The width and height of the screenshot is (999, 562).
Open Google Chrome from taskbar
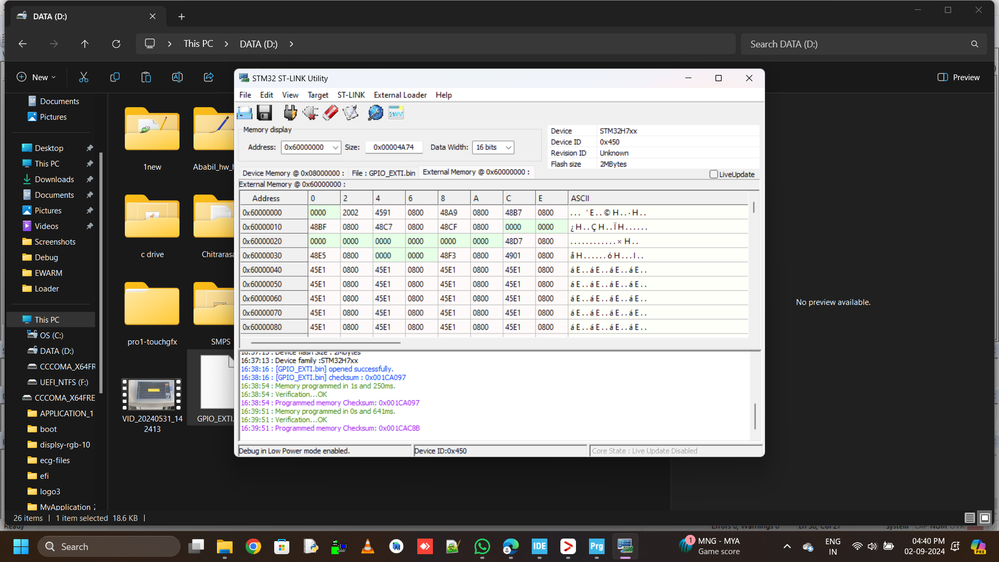(253, 547)
